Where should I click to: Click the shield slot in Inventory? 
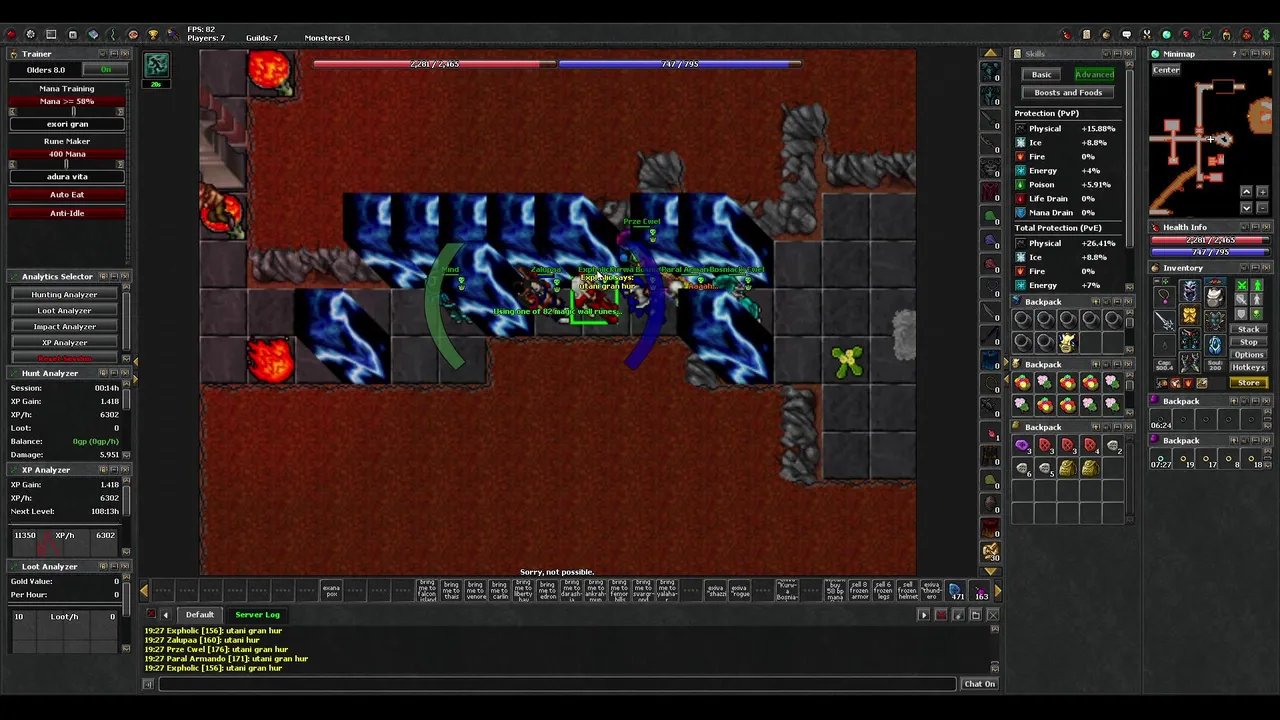(x=1215, y=321)
